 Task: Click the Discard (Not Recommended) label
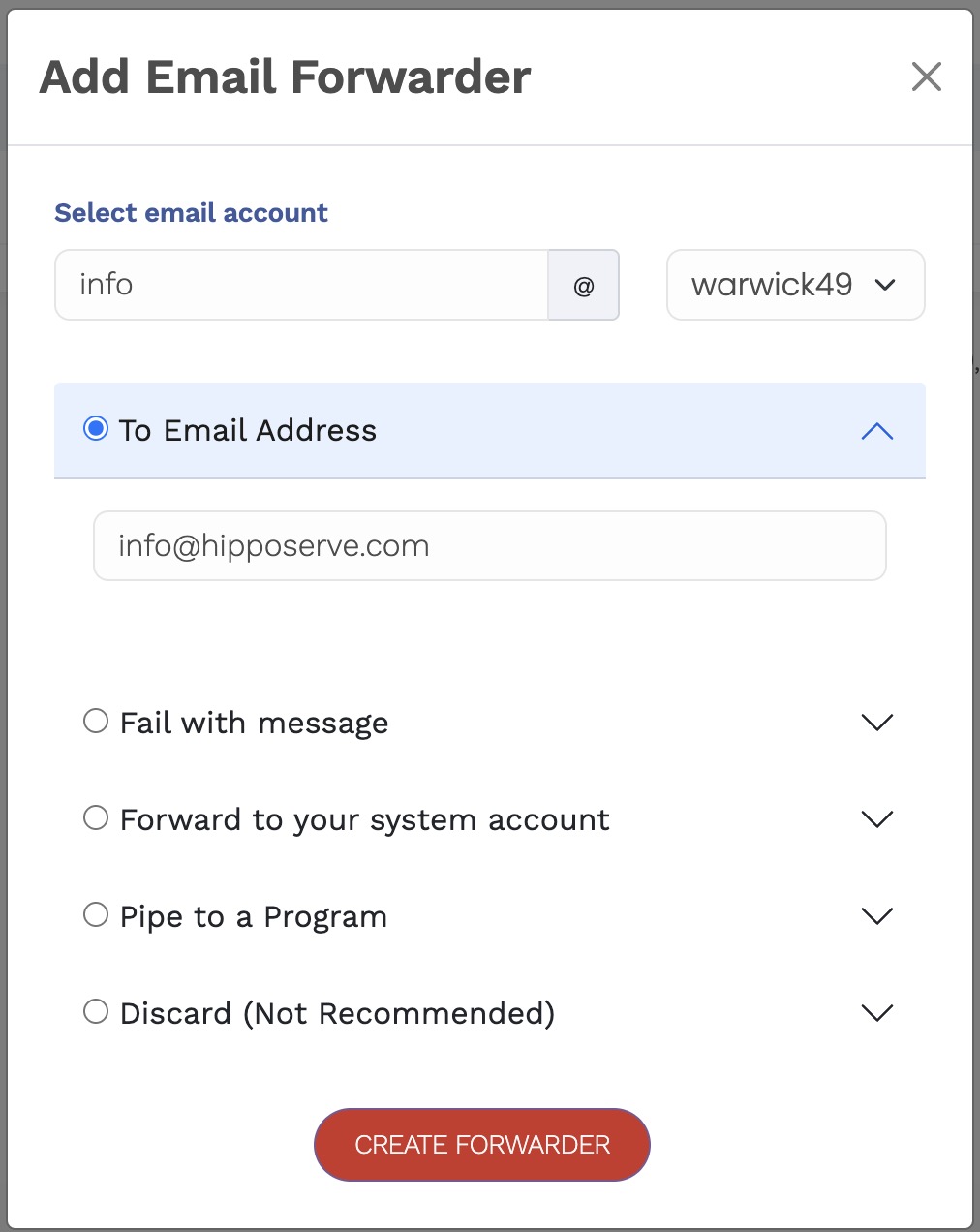point(337,1013)
